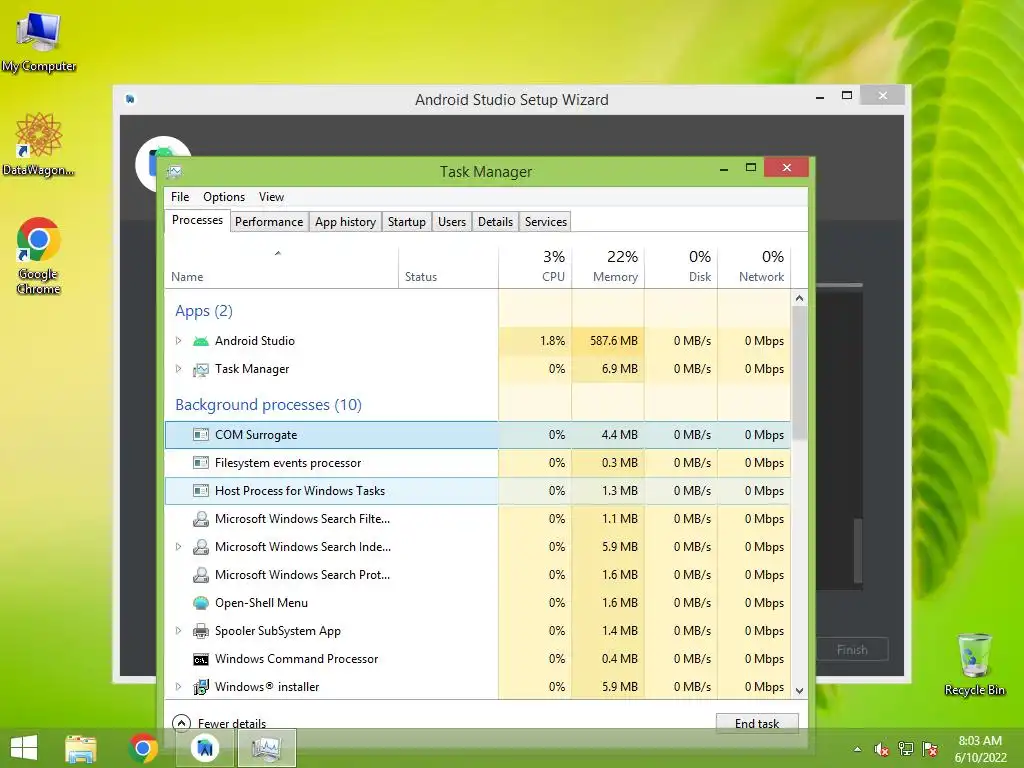Launch Chrome from the taskbar

(x=144, y=748)
